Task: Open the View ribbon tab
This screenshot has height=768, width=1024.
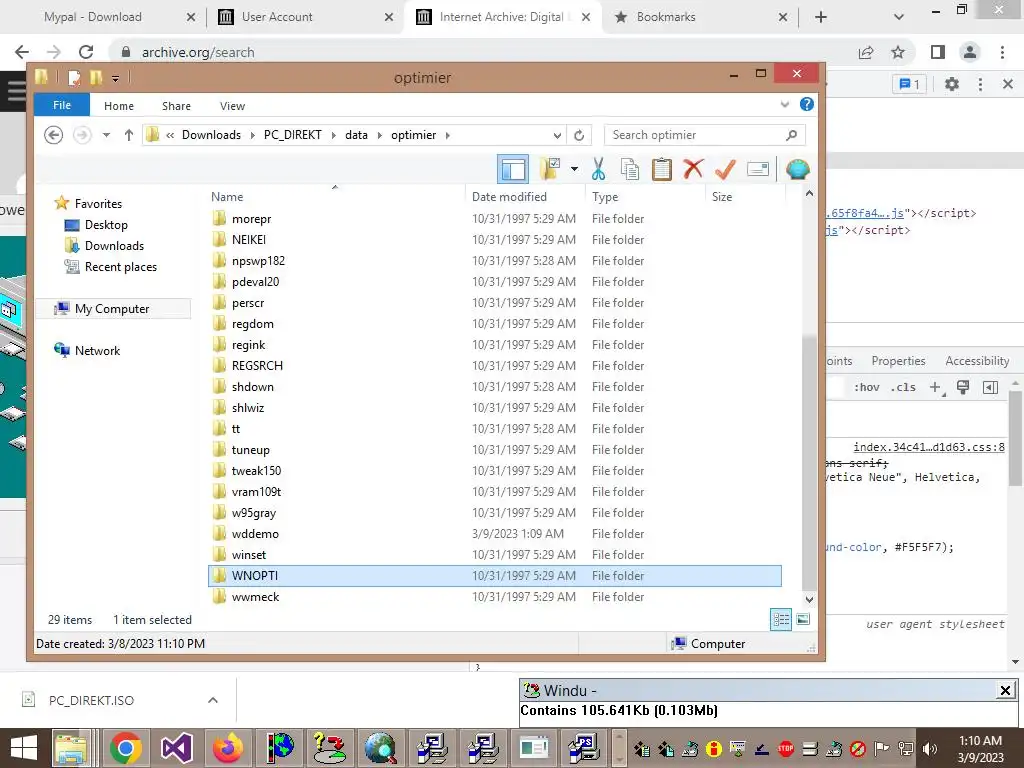Action: point(232,106)
